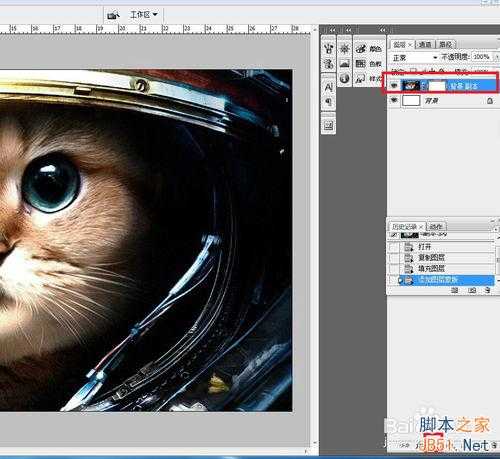Screen dimensions: 500x459
Task: Toggle visibility of the Background layer
Action: [394, 100]
